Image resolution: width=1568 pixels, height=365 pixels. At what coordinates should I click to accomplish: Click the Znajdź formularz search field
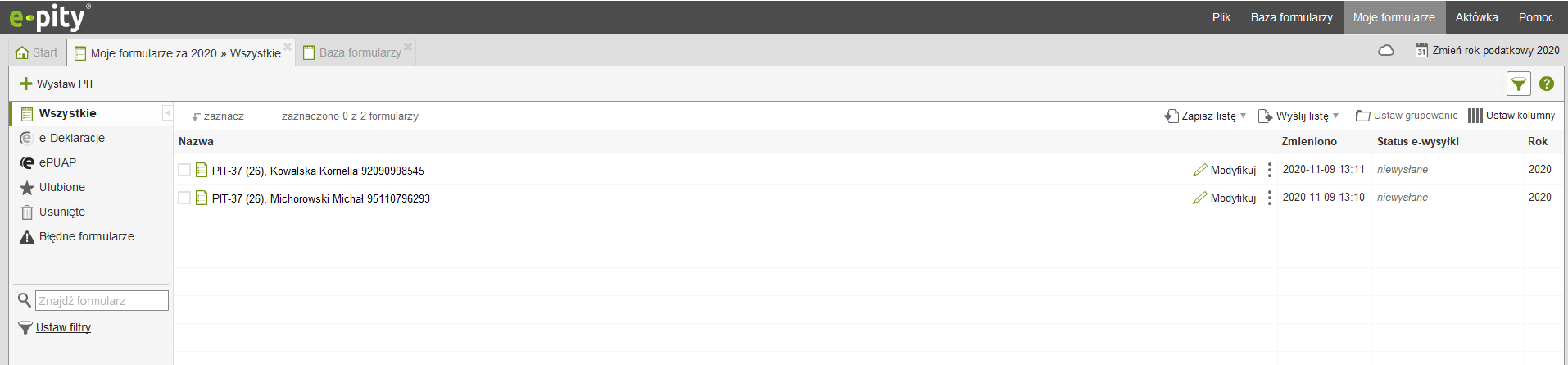click(x=102, y=301)
